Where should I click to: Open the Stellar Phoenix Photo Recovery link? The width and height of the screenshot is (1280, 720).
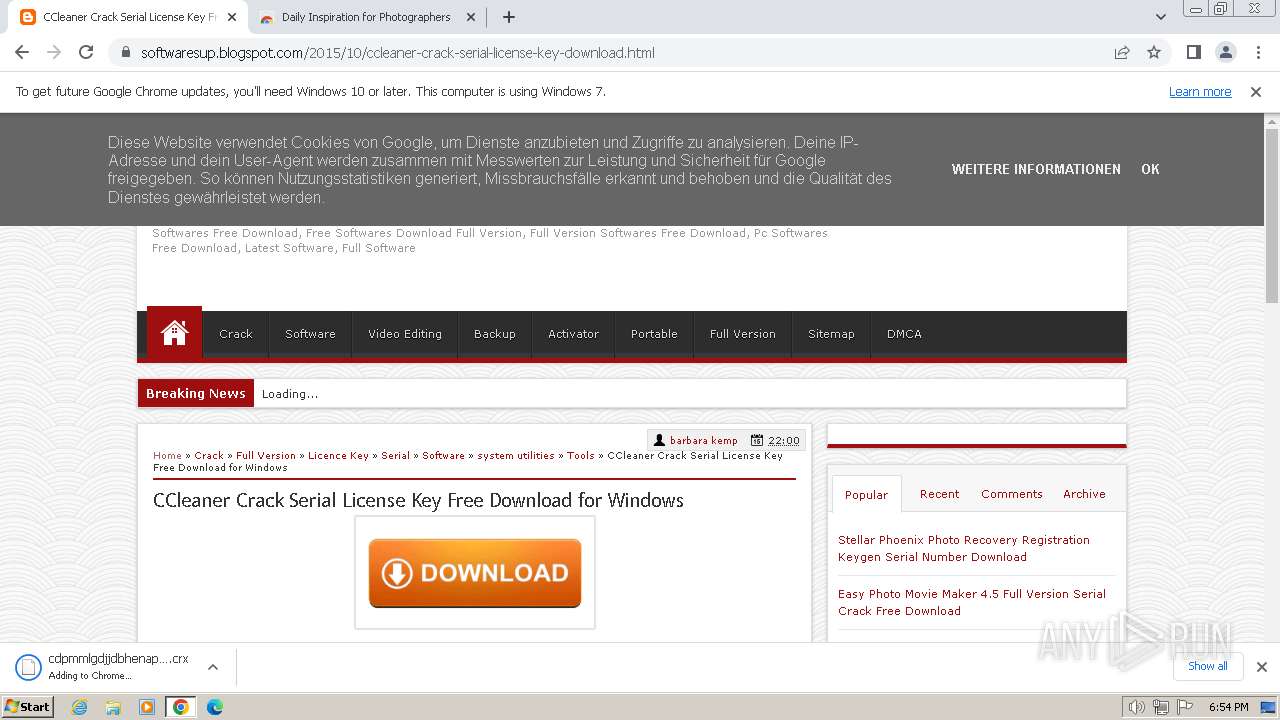964,548
